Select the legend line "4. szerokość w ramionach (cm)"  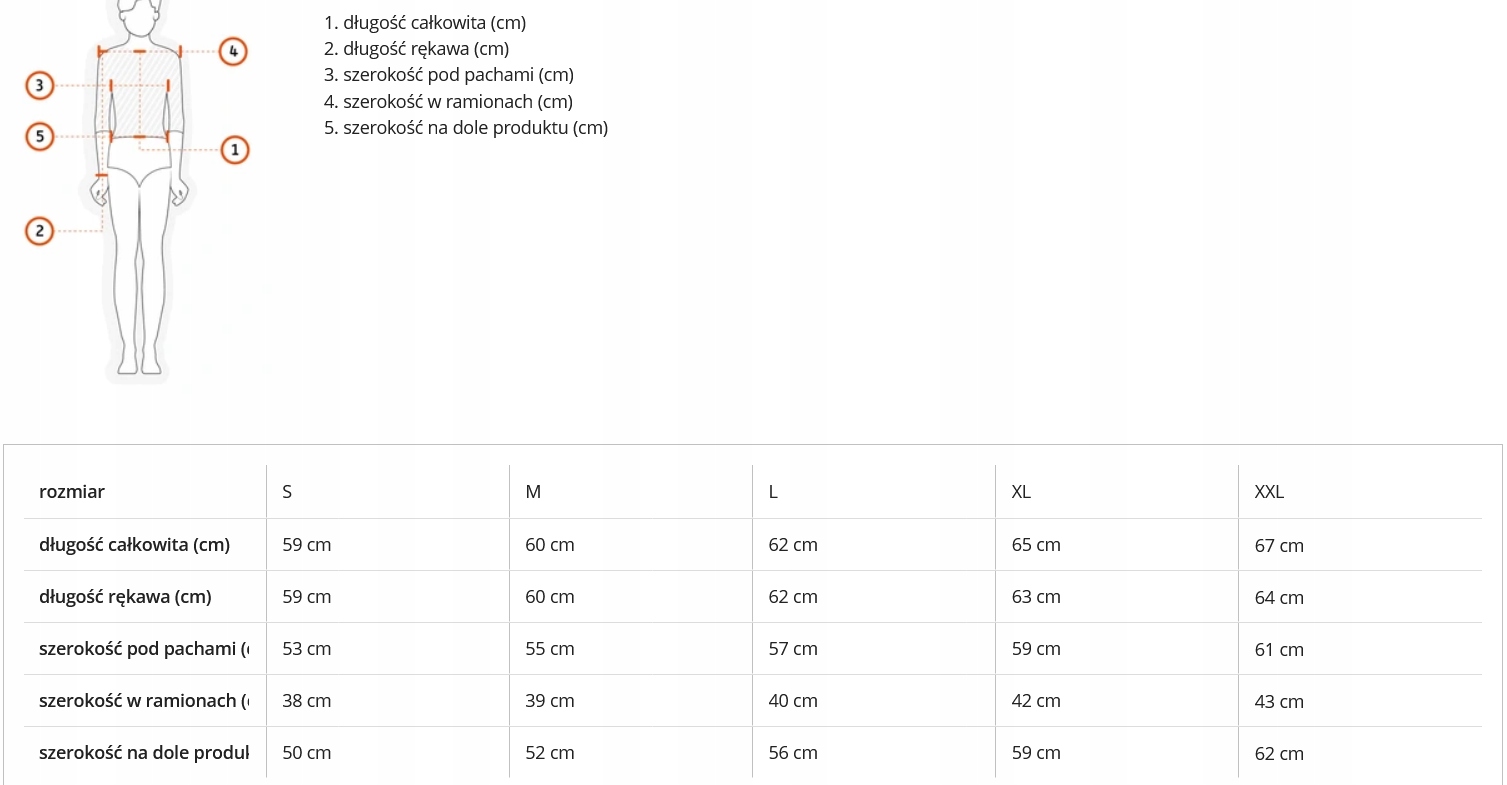point(448,101)
